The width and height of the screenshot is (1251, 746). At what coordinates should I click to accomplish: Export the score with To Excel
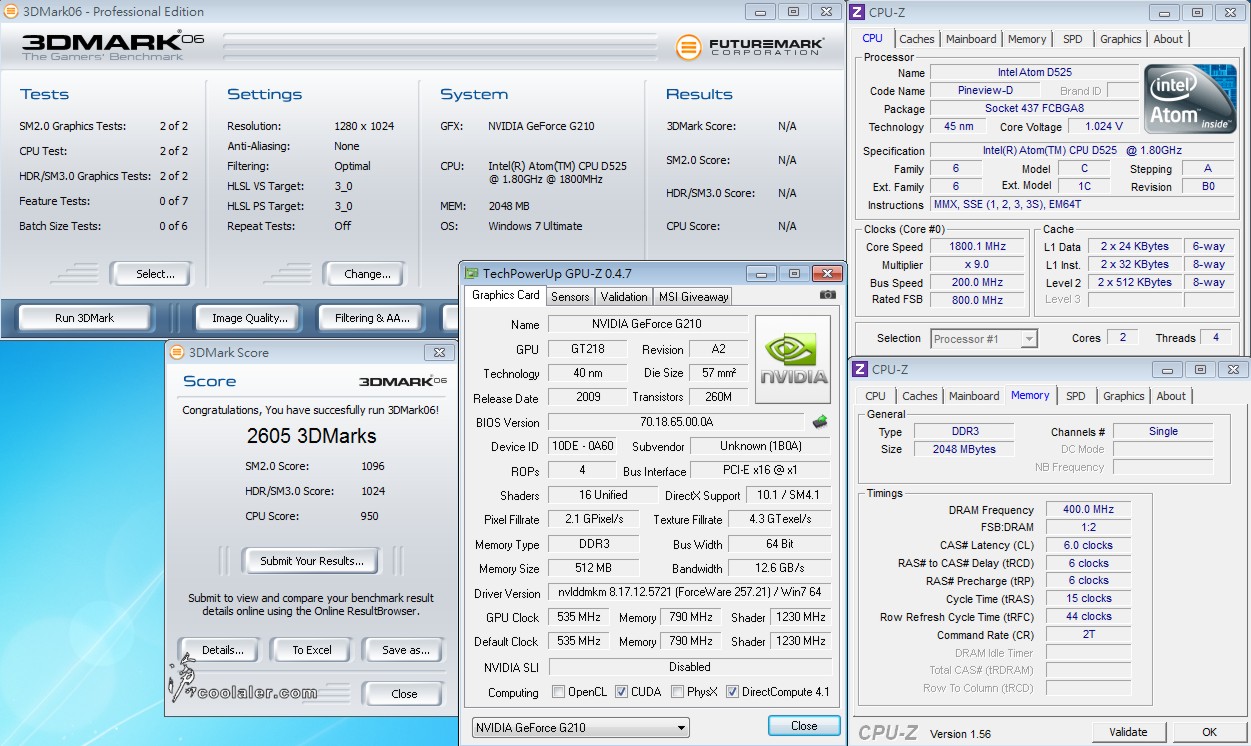312,650
